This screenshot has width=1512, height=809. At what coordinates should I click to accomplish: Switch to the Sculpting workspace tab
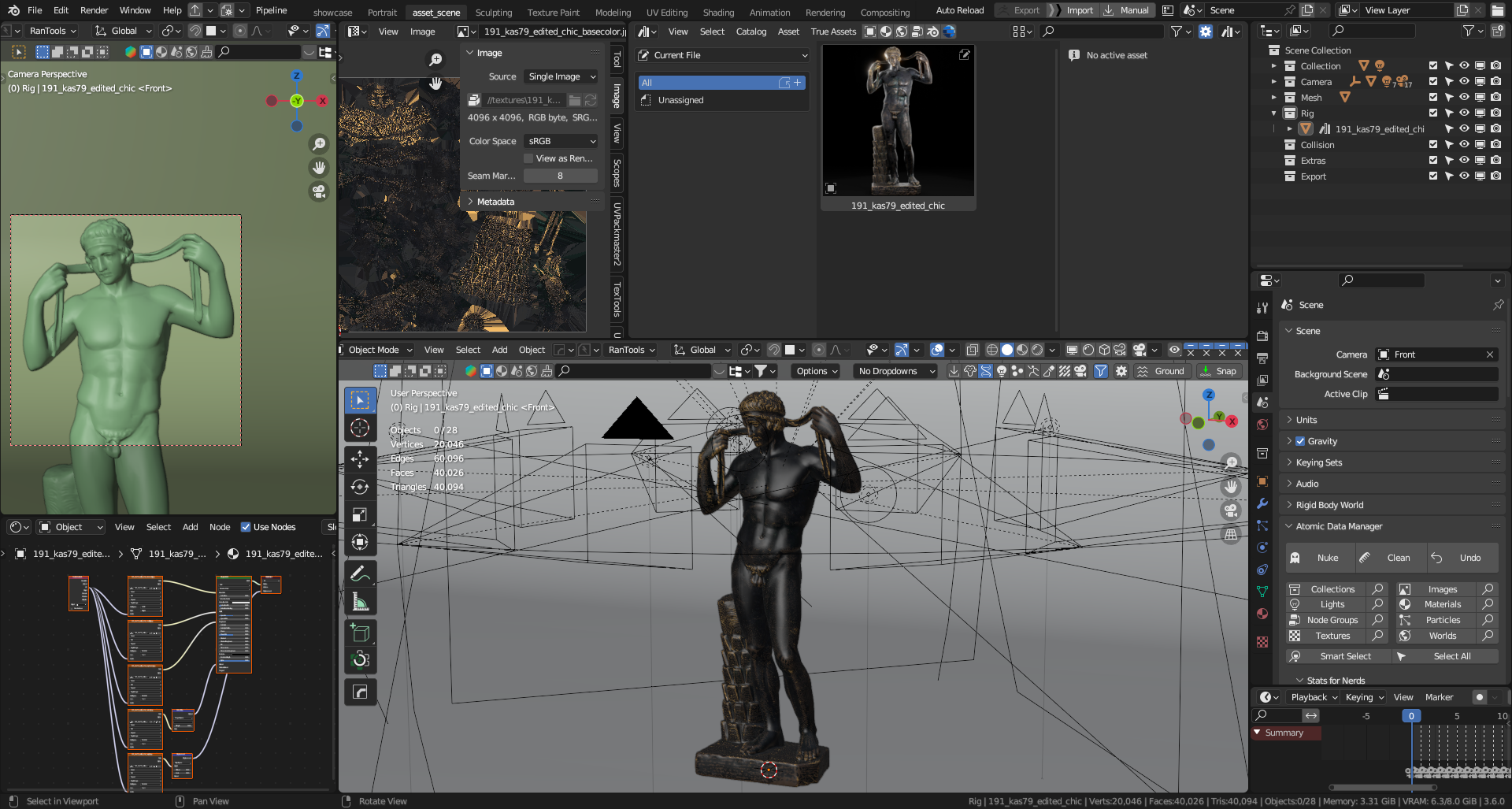click(494, 12)
